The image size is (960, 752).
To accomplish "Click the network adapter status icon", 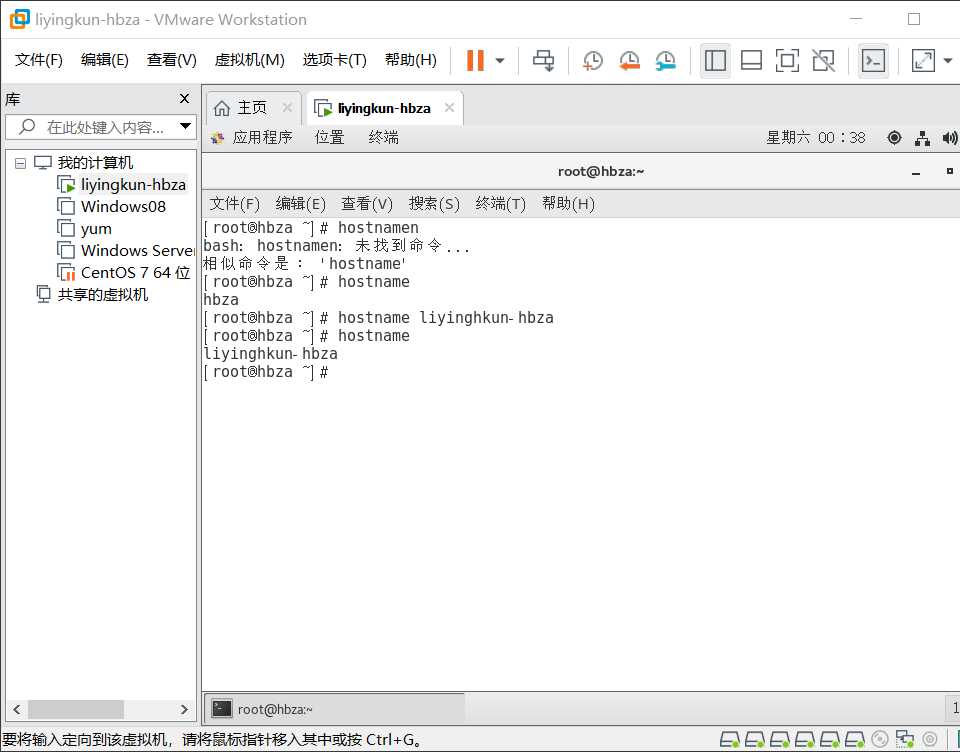I will 905,740.
